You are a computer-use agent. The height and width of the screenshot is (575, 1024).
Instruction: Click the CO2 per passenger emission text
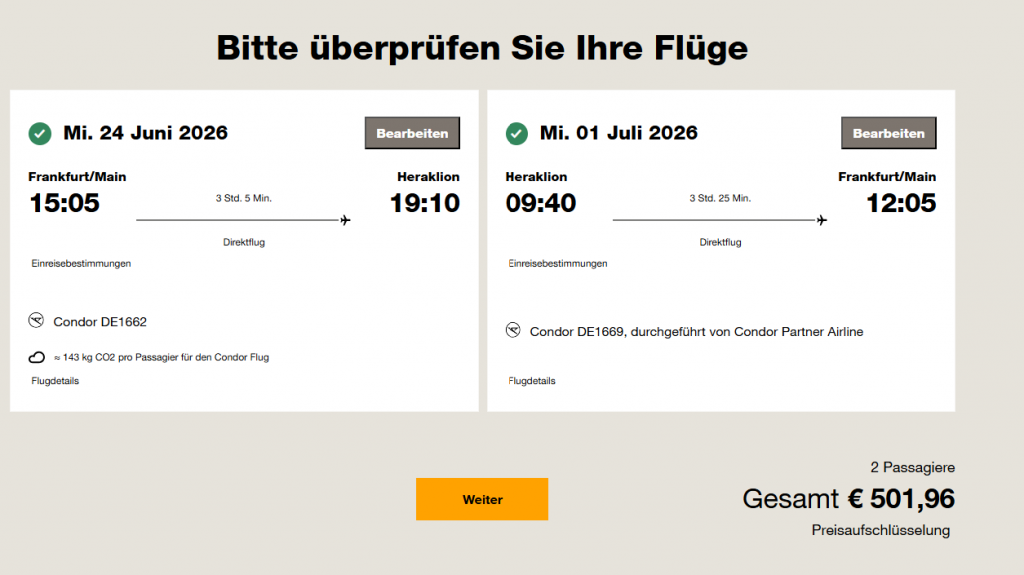pyautogui.click(x=161, y=357)
